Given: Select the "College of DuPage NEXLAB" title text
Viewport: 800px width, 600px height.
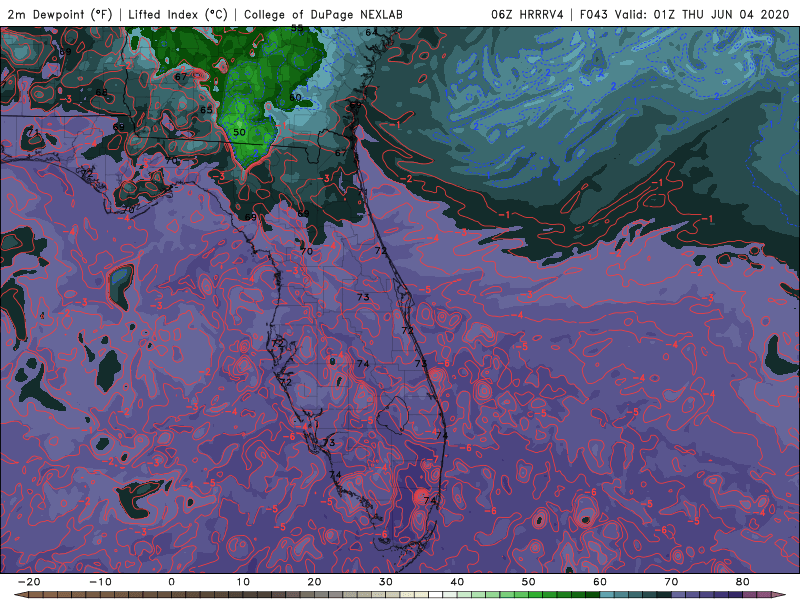Looking at the screenshot, I should [x=323, y=15].
